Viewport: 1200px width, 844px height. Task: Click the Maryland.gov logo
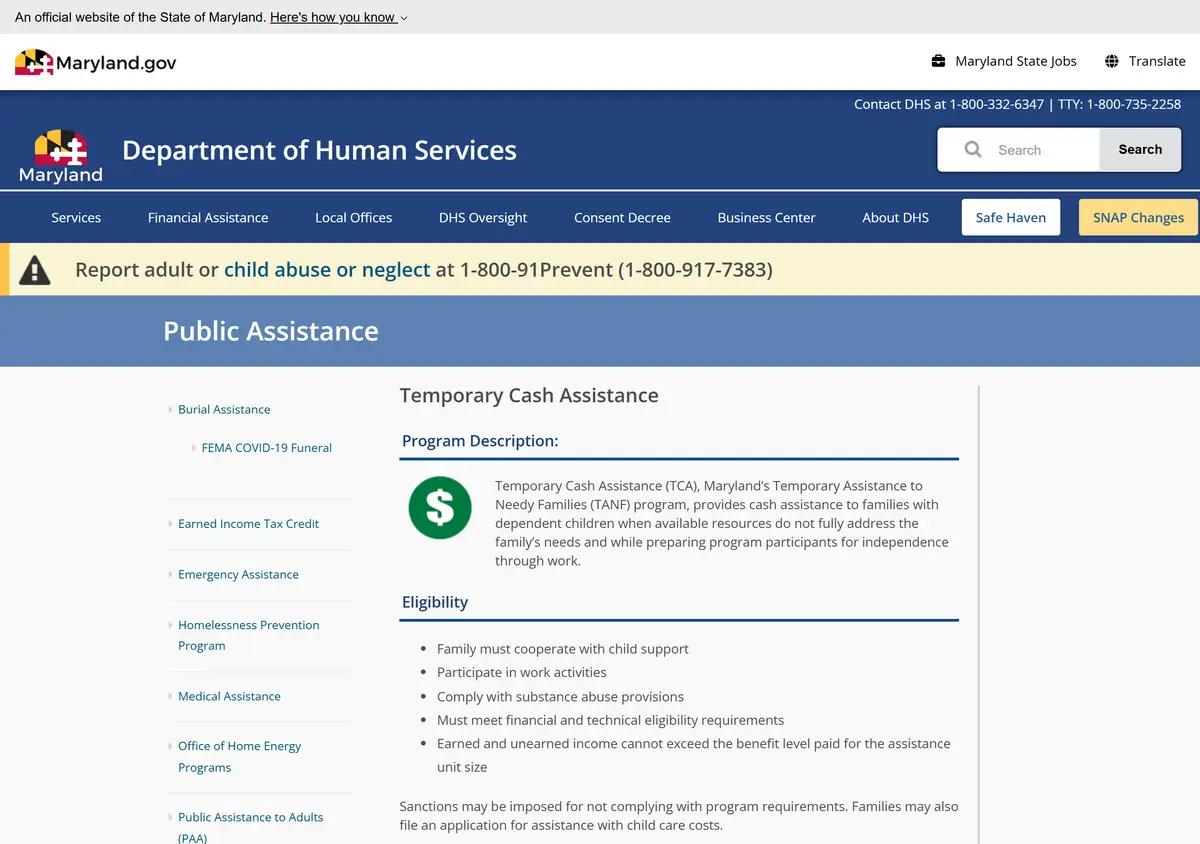pos(95,62)
